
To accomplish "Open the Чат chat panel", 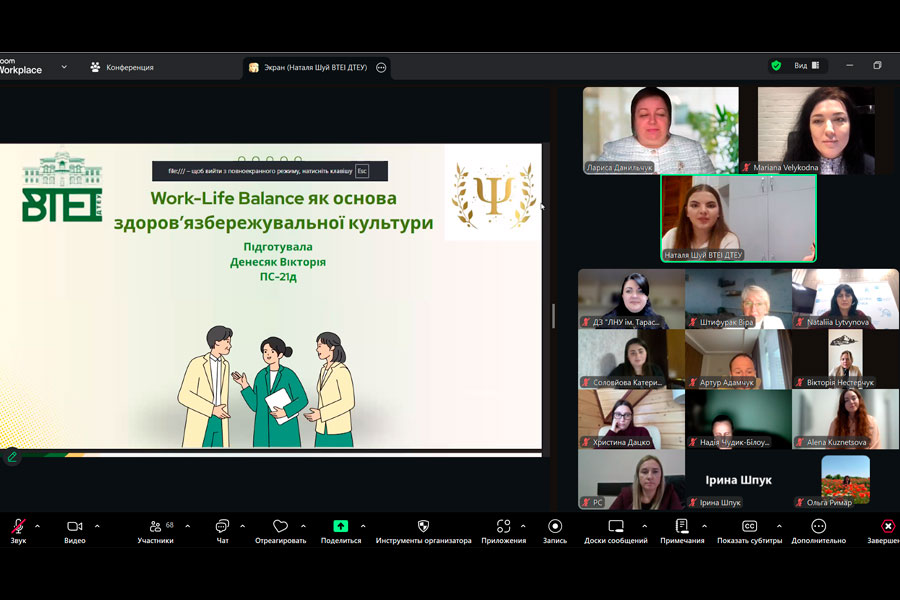I will 222,527.
